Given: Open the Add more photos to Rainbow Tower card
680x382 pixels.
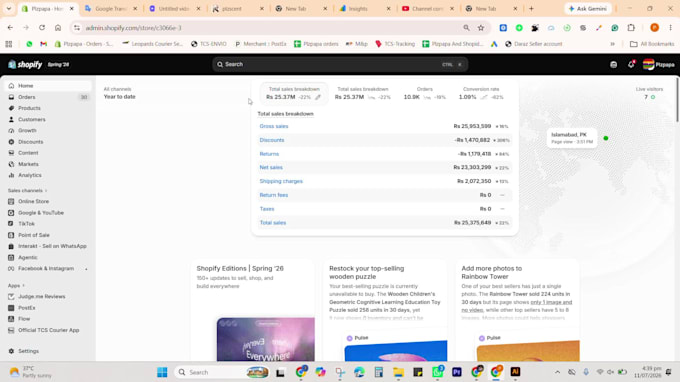Looking at the screenshot, I should point(517,310).
